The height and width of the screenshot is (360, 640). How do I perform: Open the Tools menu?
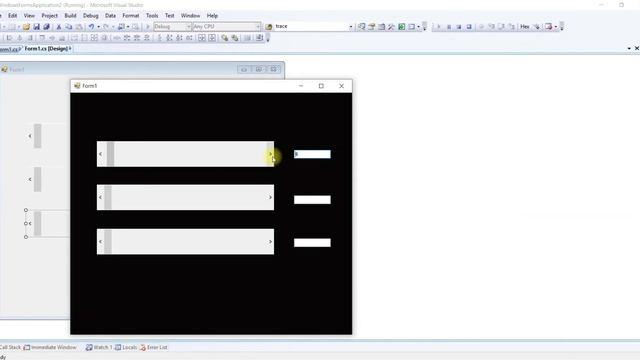tap(152, 16)
